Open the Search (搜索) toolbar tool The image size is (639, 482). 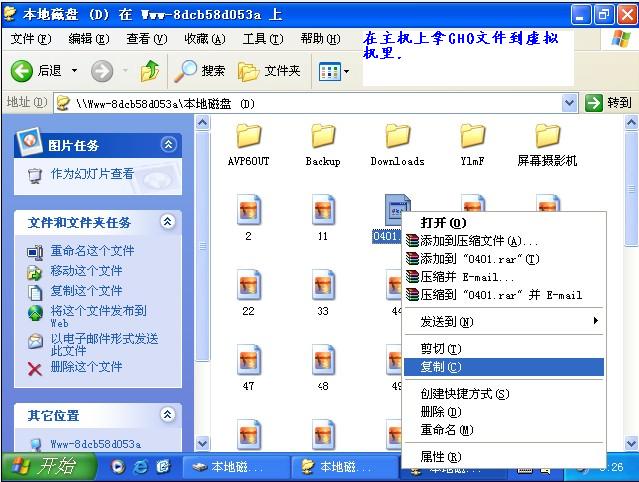(200, 71)
